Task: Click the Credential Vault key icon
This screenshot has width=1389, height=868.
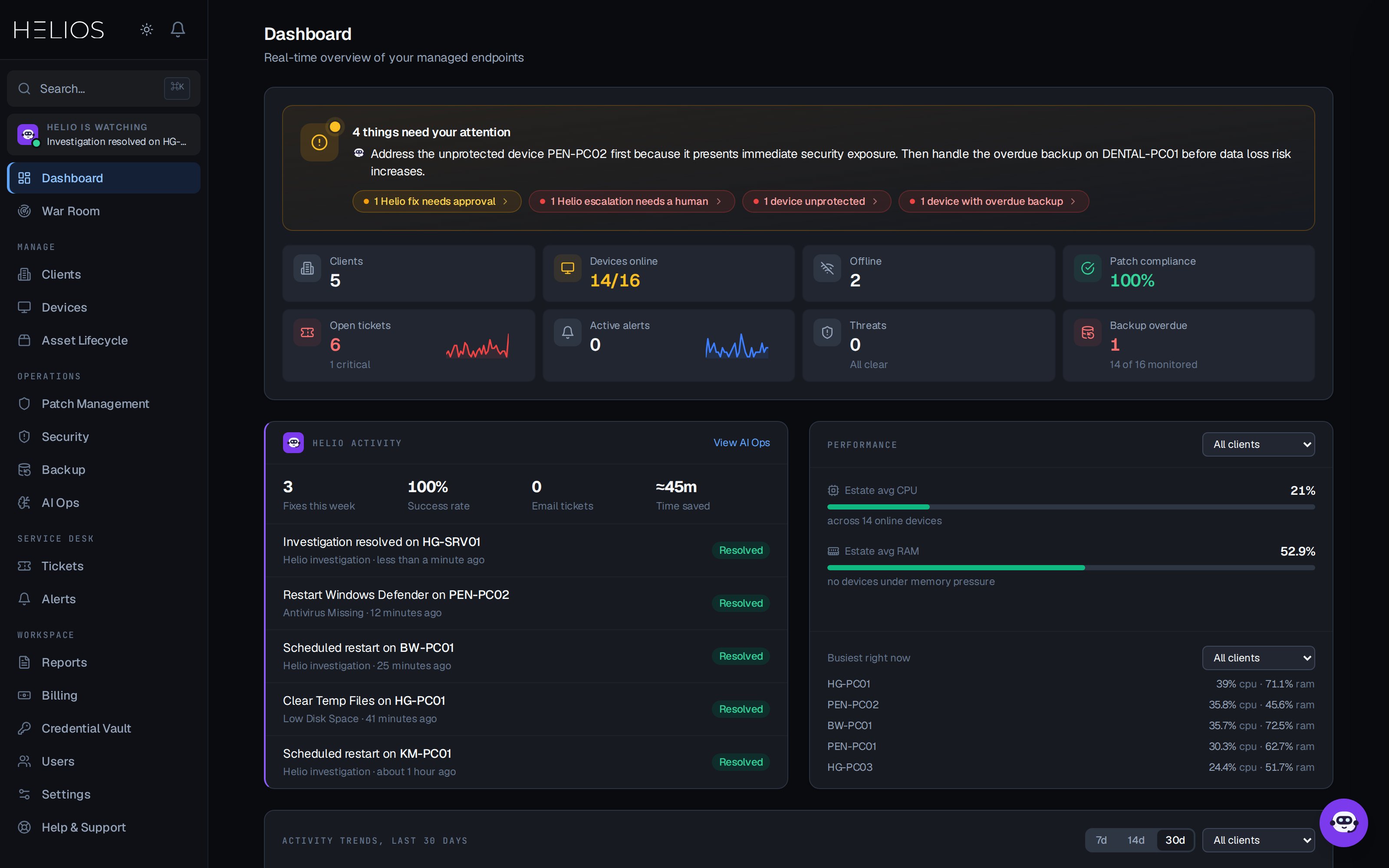Action: pos(24,728)
